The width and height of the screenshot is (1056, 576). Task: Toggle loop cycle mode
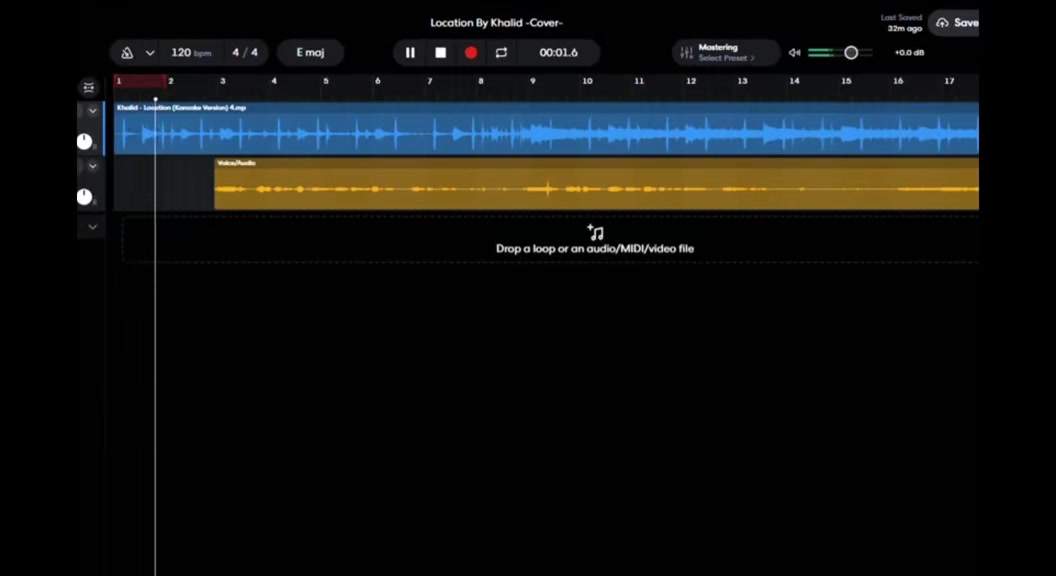click(501, 53)
